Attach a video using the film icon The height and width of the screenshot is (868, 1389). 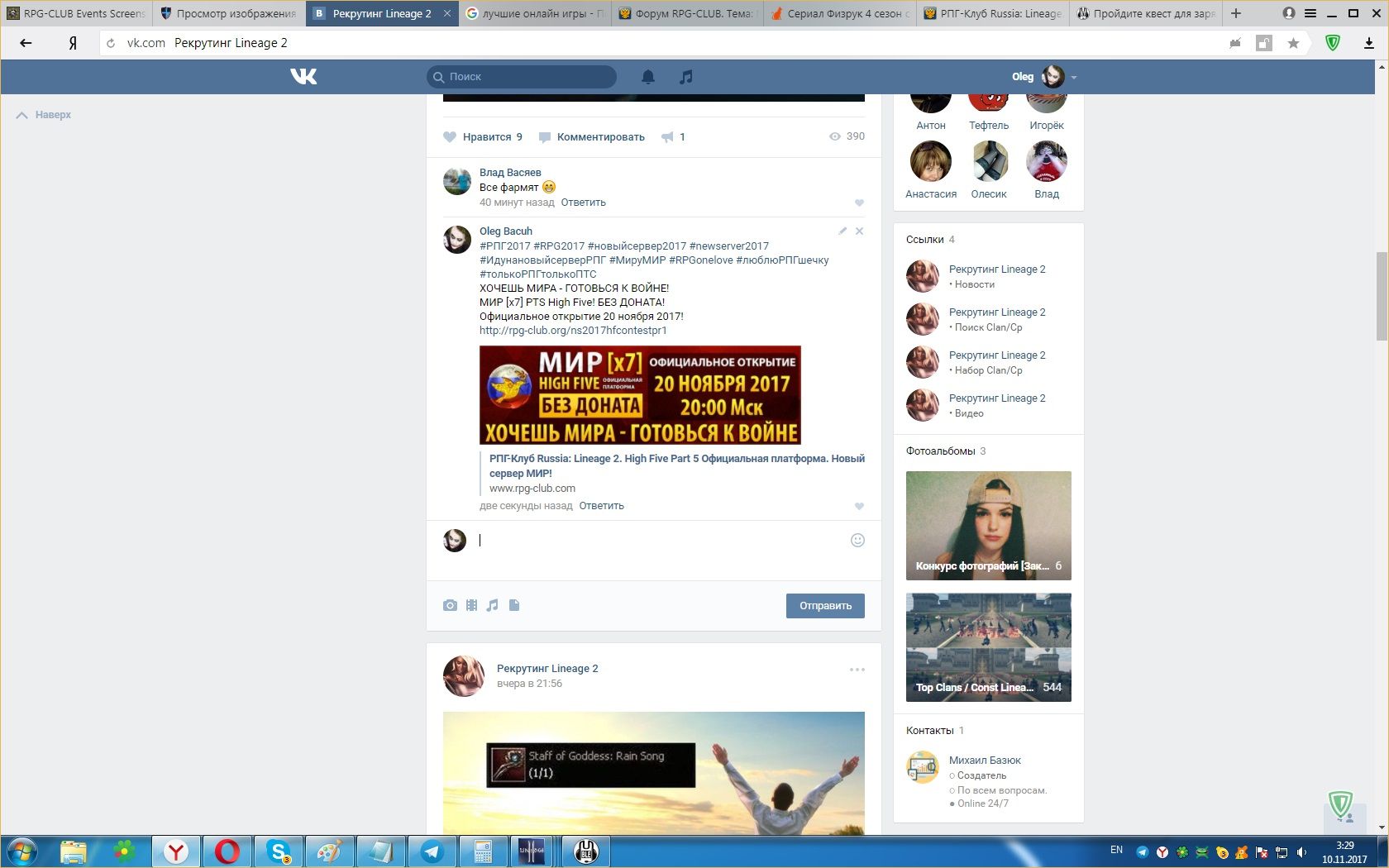(471, 606)
